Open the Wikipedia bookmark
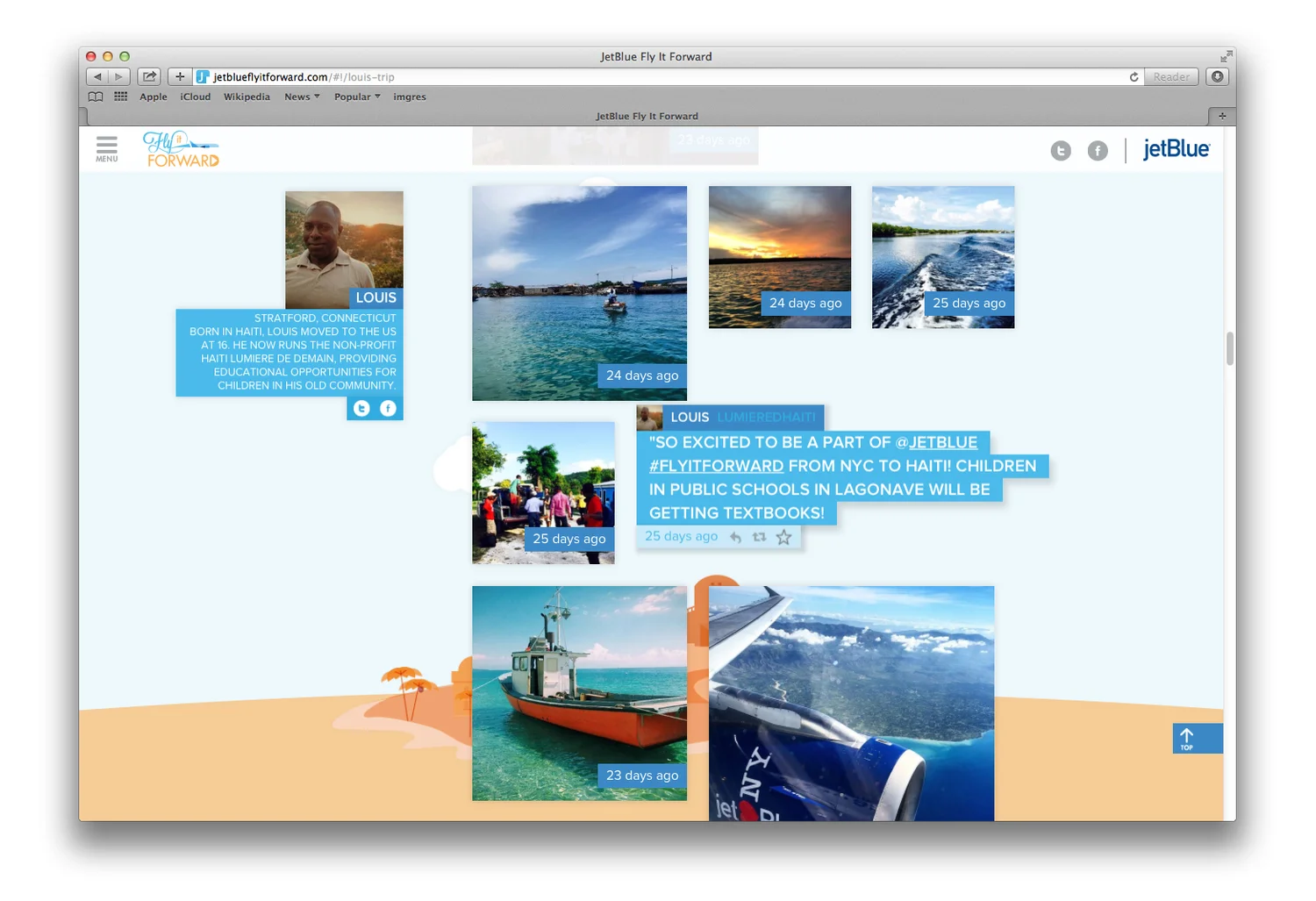The image size is (1316, 901). (247, 97)
